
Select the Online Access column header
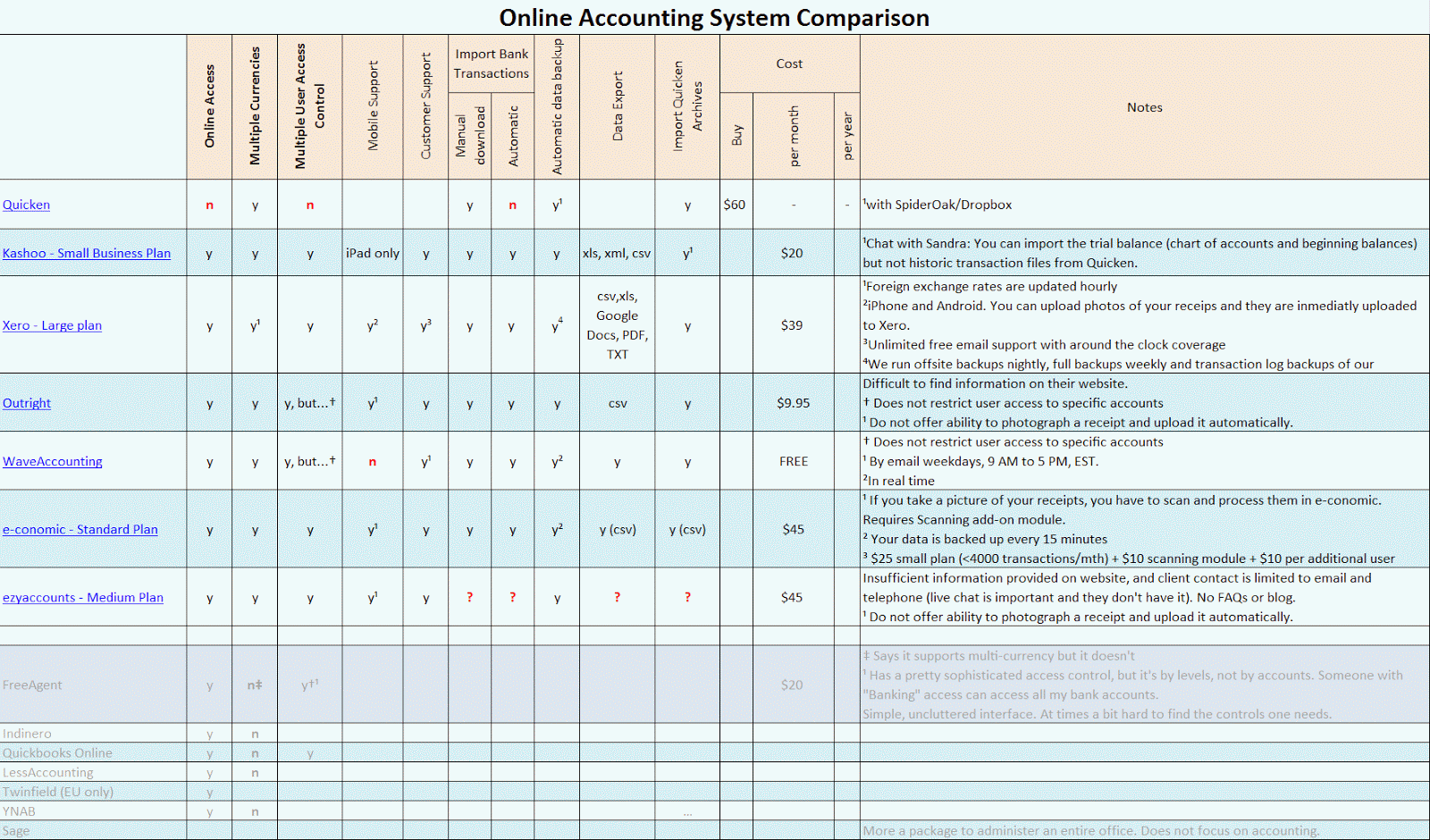coord(210,106)
